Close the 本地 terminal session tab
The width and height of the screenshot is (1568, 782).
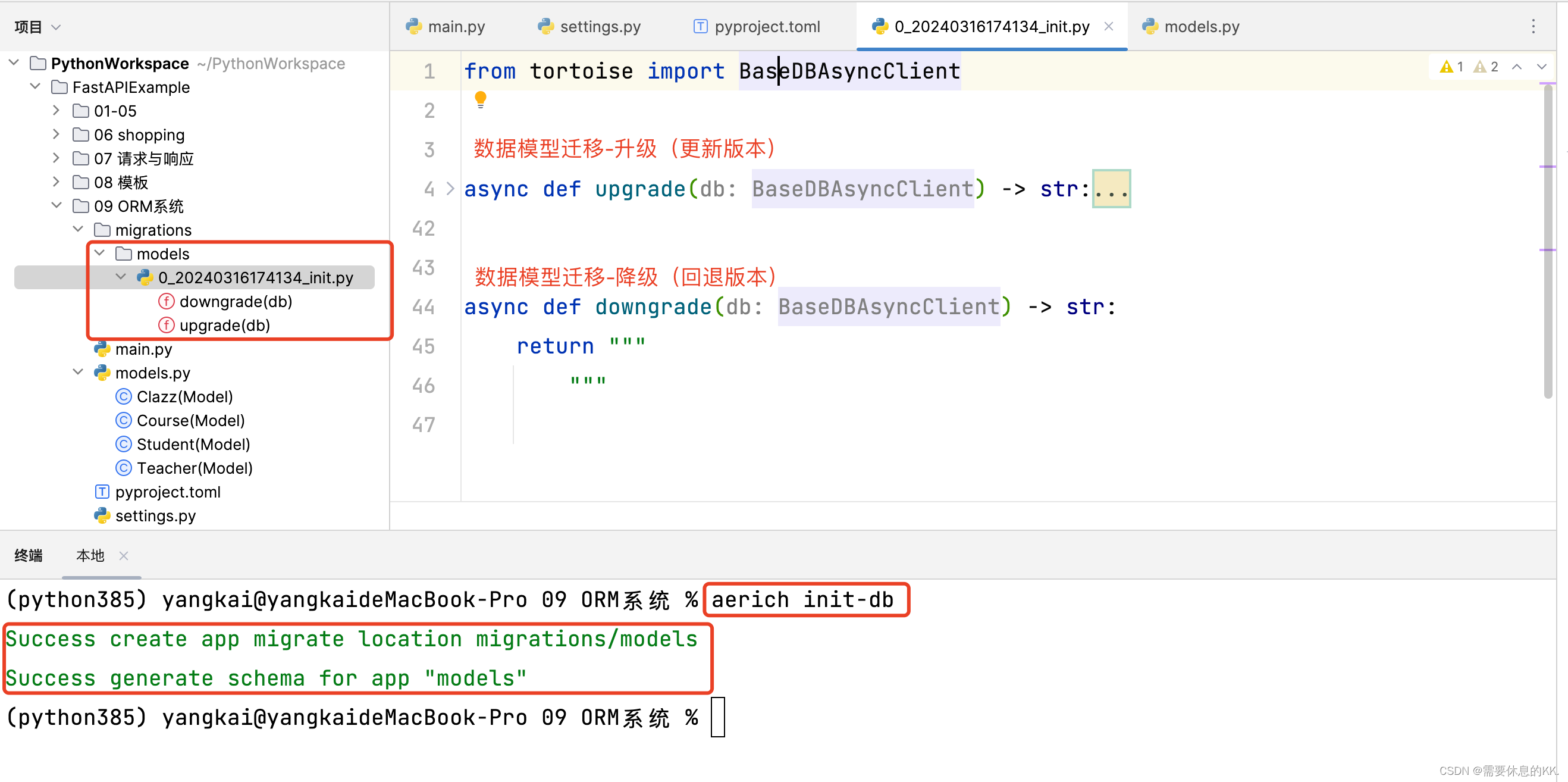coord(124,555)
